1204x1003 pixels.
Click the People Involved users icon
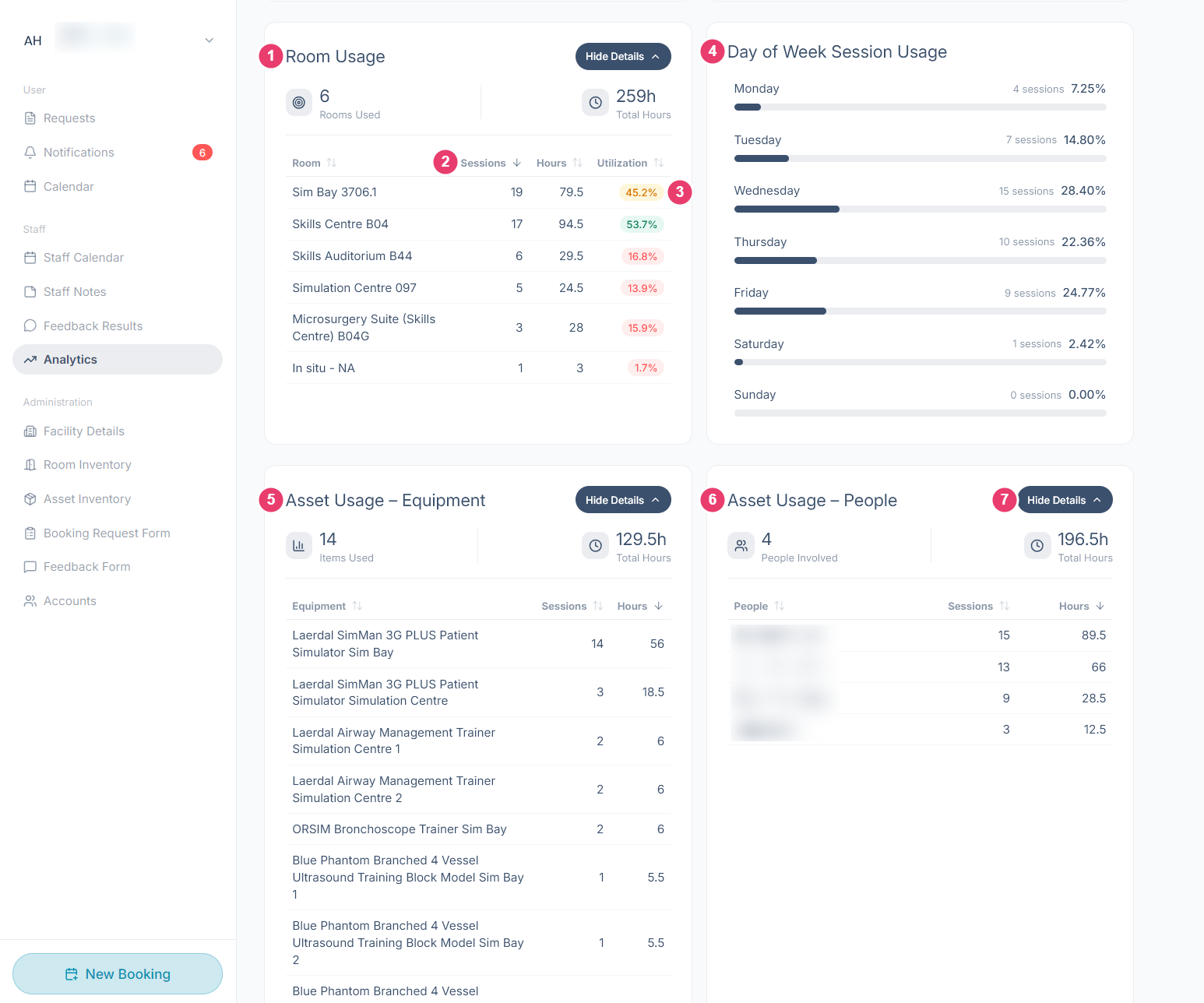point(741,546)
